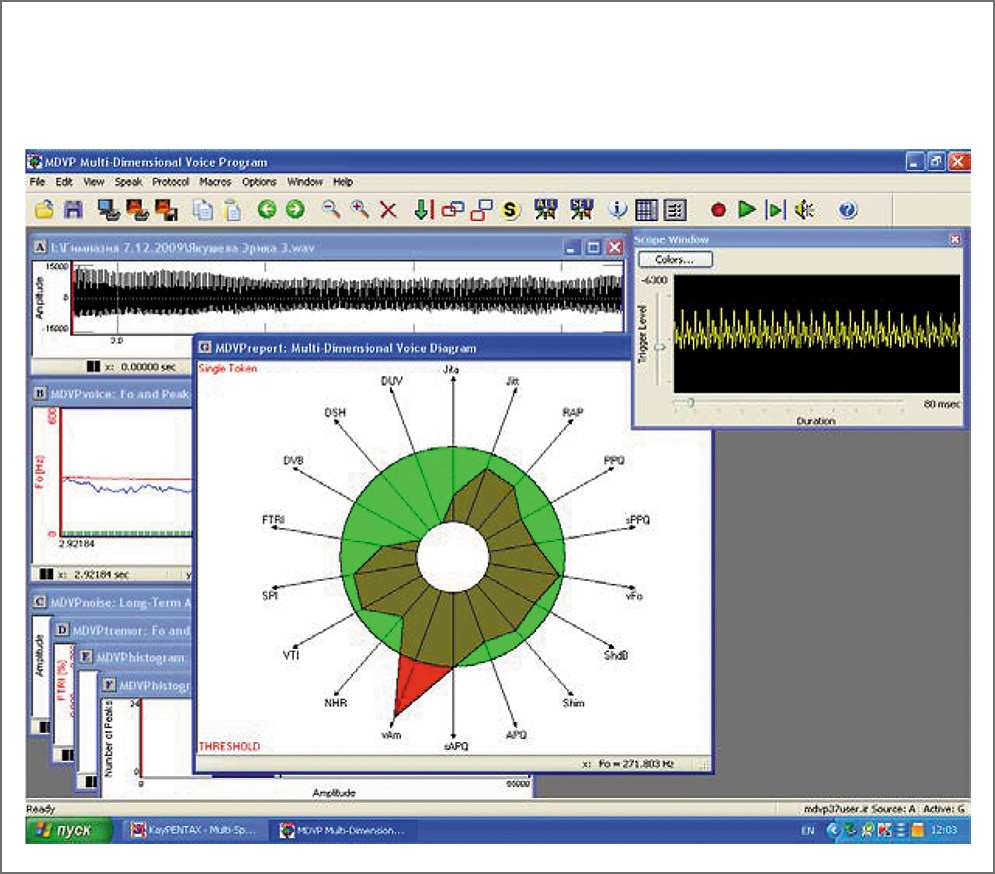Click the green back arrow icon
The width and height of the screenshot is (995, 874).
pos(266,210)
